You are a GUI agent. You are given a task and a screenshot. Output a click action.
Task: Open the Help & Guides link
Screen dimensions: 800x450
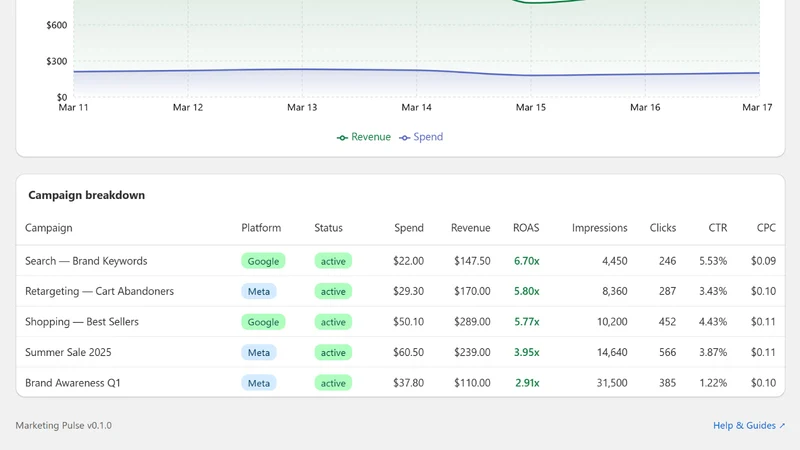click(749, 426)
